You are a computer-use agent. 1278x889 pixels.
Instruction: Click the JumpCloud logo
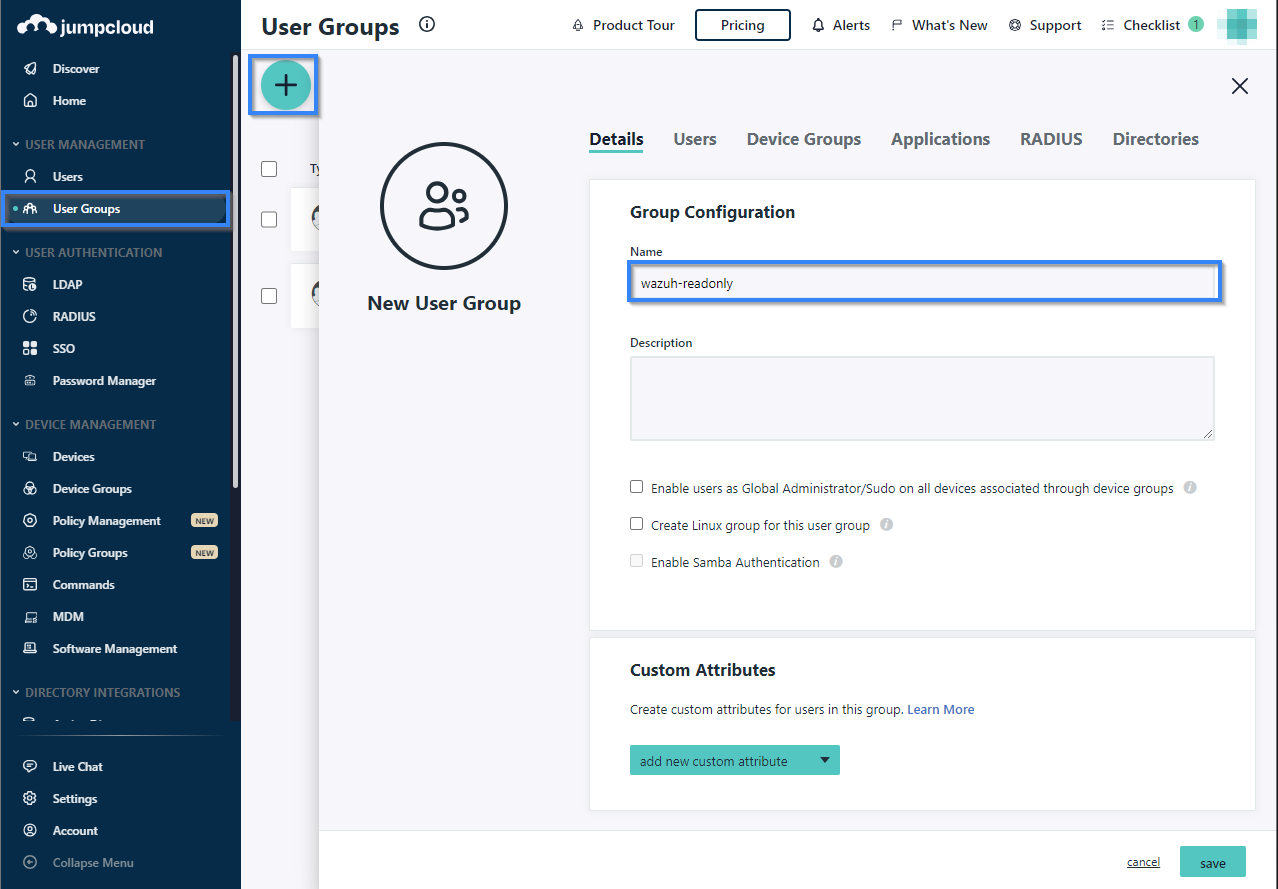click(85, 26)
